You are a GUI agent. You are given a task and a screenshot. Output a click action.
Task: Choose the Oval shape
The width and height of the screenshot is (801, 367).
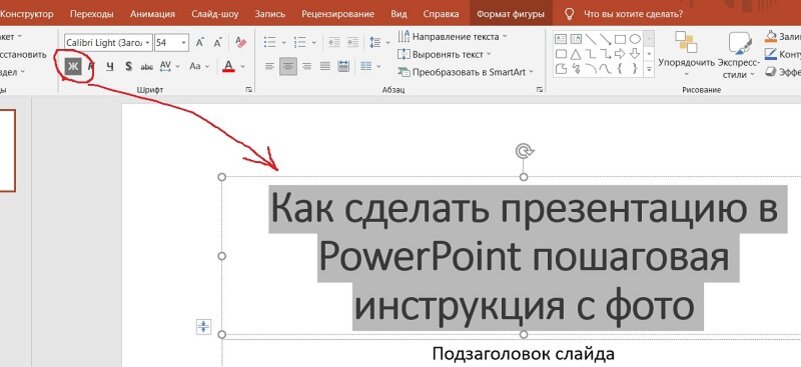(635, 39)
